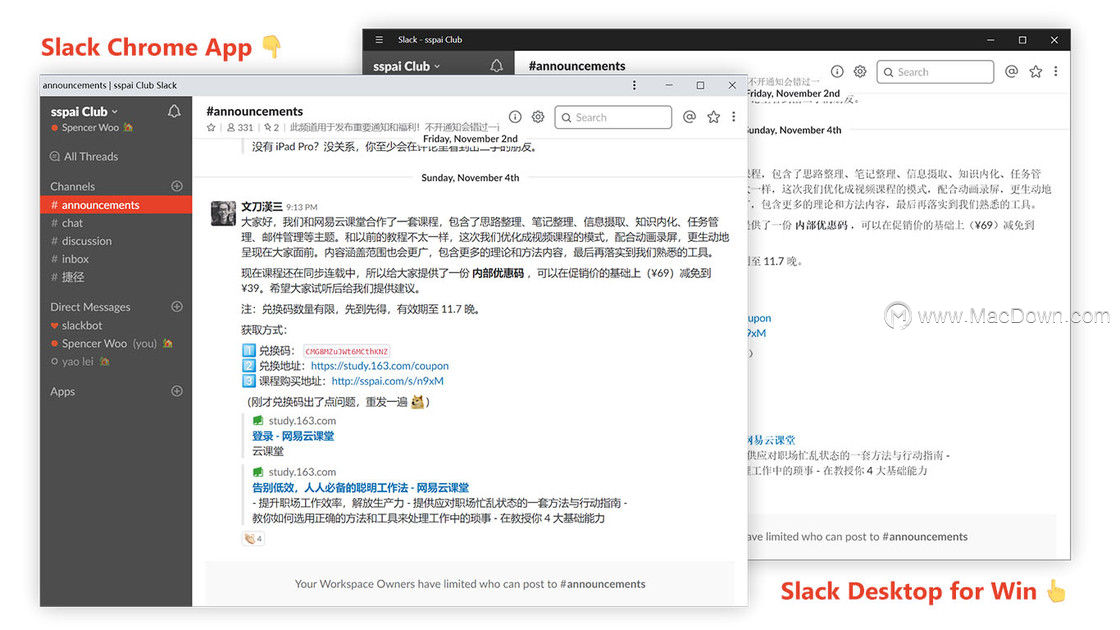View mentions with @ icon in Chrome App
The width and height of the screenshot is (1120, 630).
pos(689,117)
